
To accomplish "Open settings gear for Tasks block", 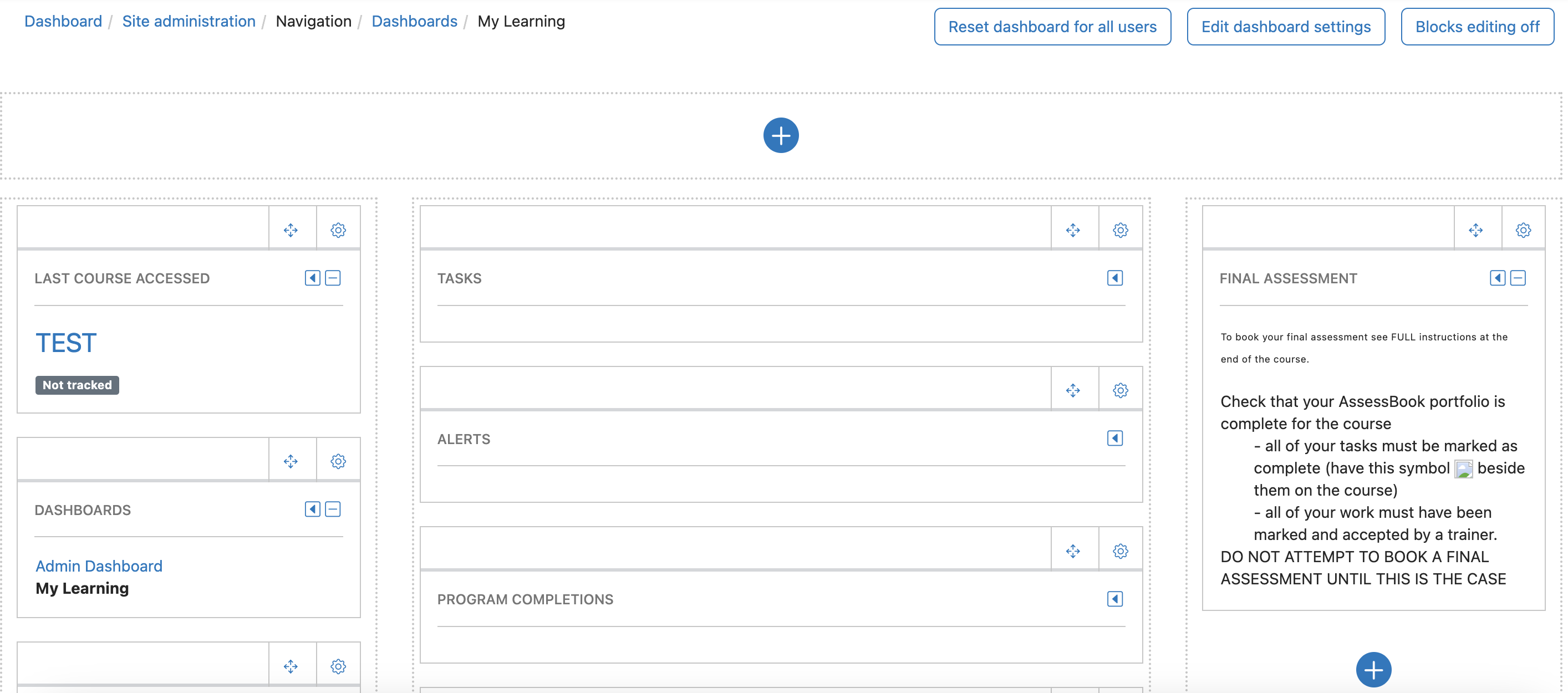I will coord(1121,230).
